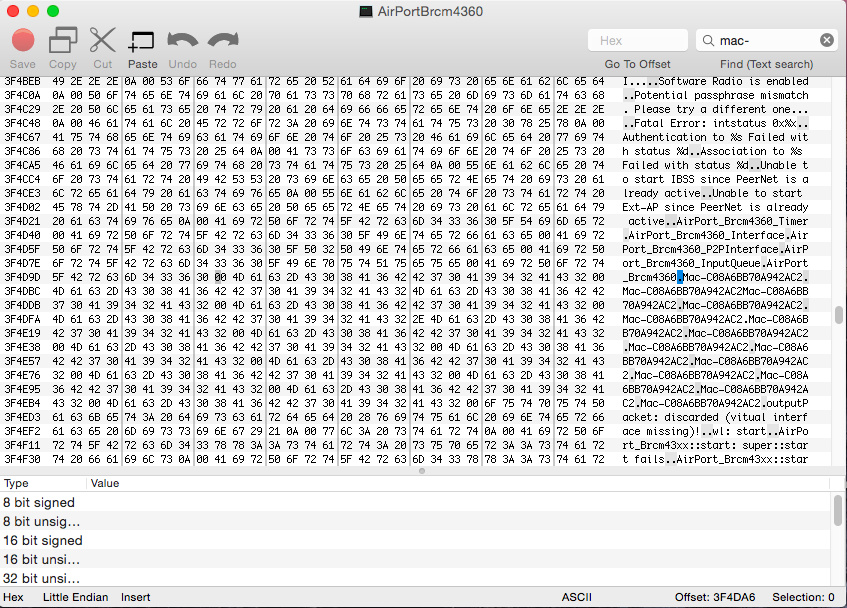This screenshot has height=608, width=847.
Task: Click the Undo arrow icon
Action: (x=183, y=41)
